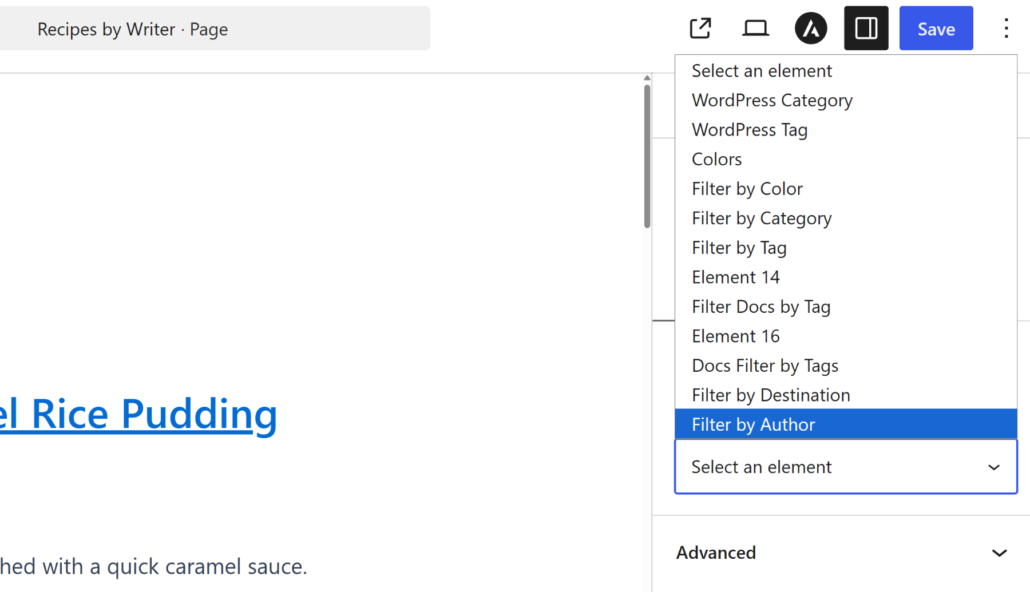Screen dimensions: 1030x592
Task: Open the page preview in new tab icon
Action: 700,28
